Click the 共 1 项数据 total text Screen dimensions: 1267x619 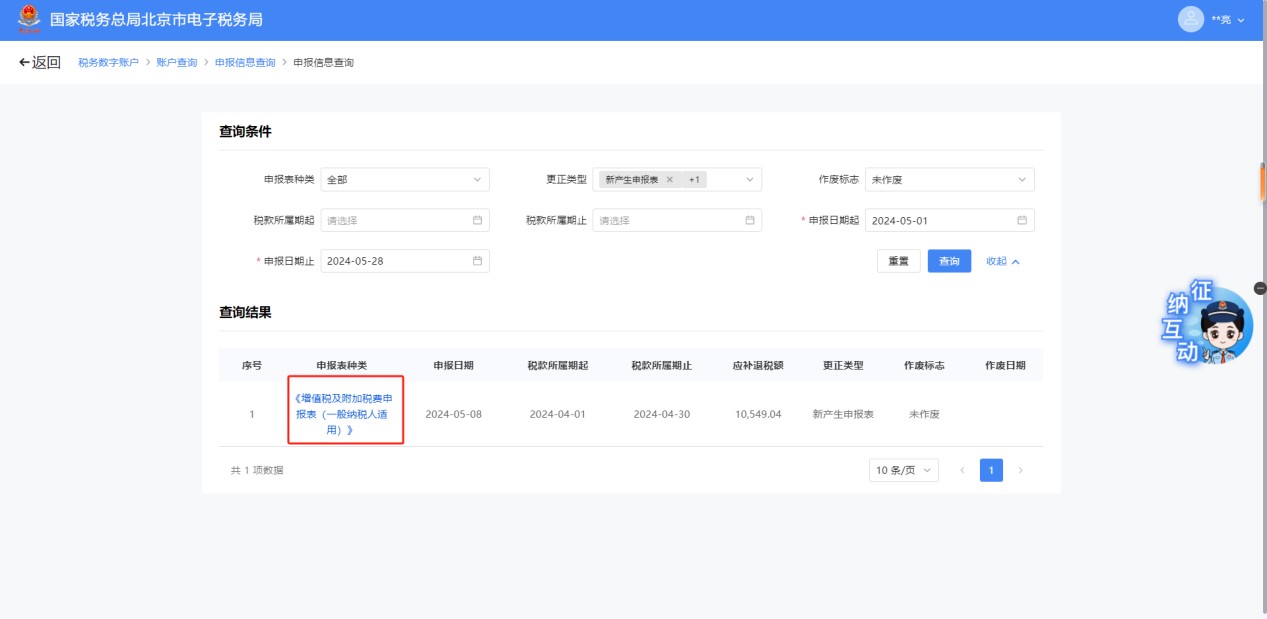(x=257, y=470)
